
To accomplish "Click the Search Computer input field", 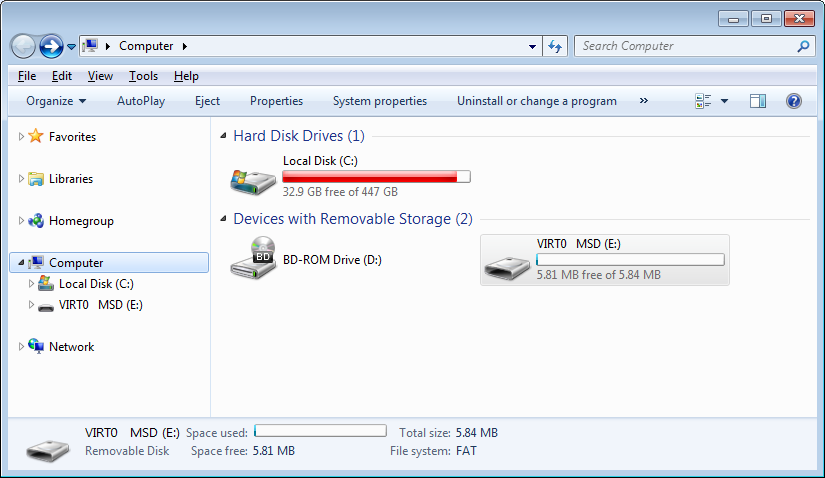I will [685, 46].
